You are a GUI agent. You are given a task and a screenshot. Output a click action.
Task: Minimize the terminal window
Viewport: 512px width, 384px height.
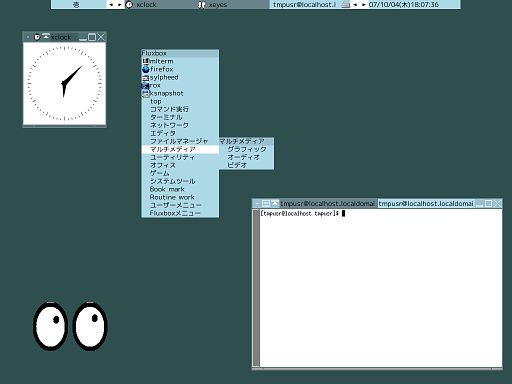(x=480, y=203)
